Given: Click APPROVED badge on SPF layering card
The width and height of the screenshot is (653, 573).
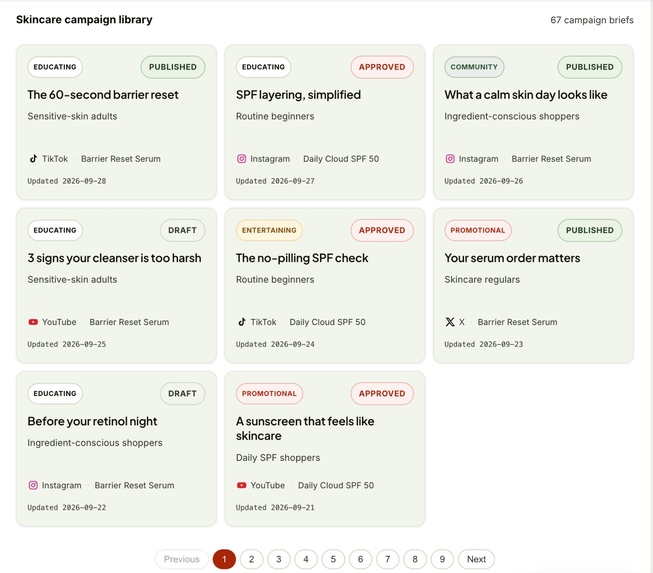Looking at the screenshot, I should [382, 67].
